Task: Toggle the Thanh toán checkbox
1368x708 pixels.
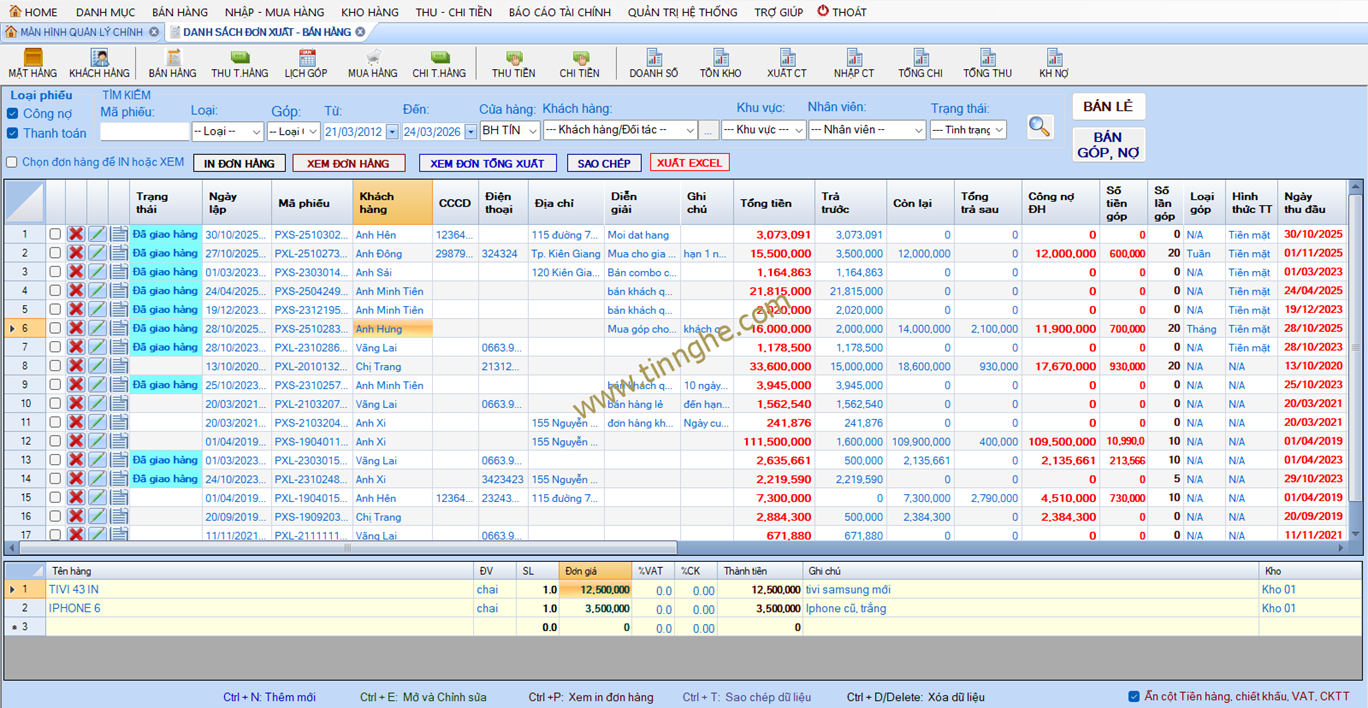Action: coord(13,133)
